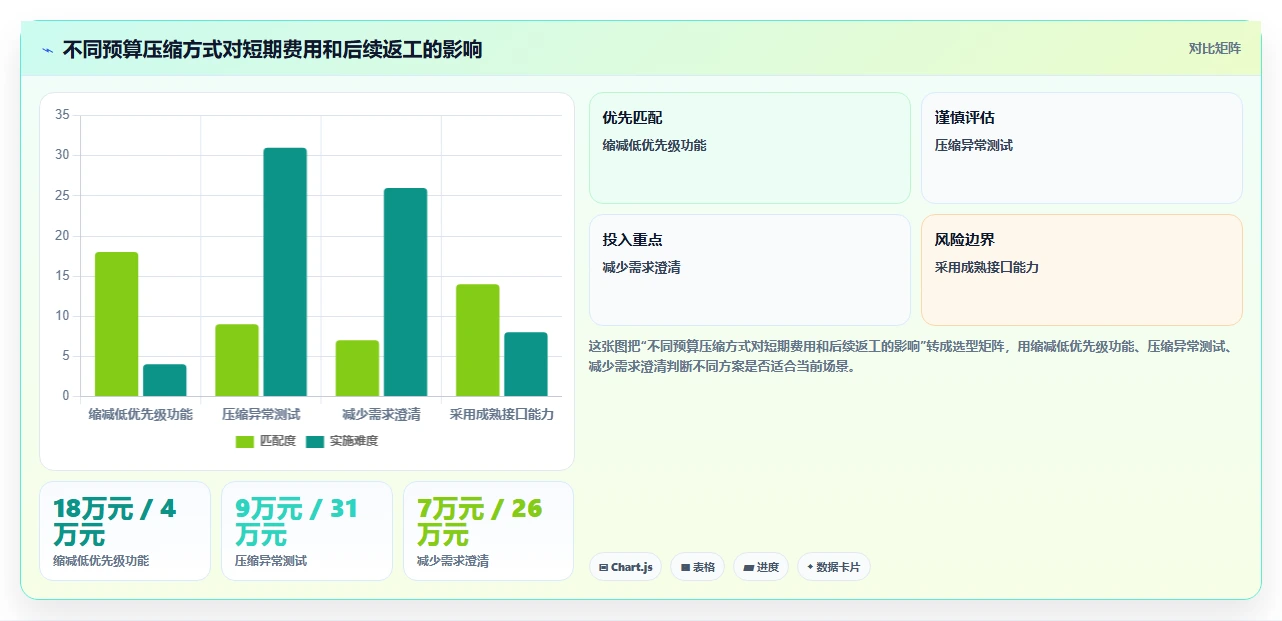Image resolution: width=1282 pixels, height=621 pixels.
Task: Click the diamond icon in 数据卡片 tag
Action: click(x=810, y=567)
